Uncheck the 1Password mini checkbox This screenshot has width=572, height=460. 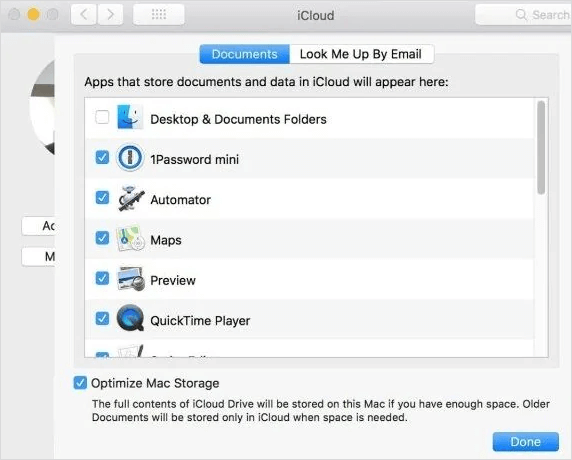point(102,158)
